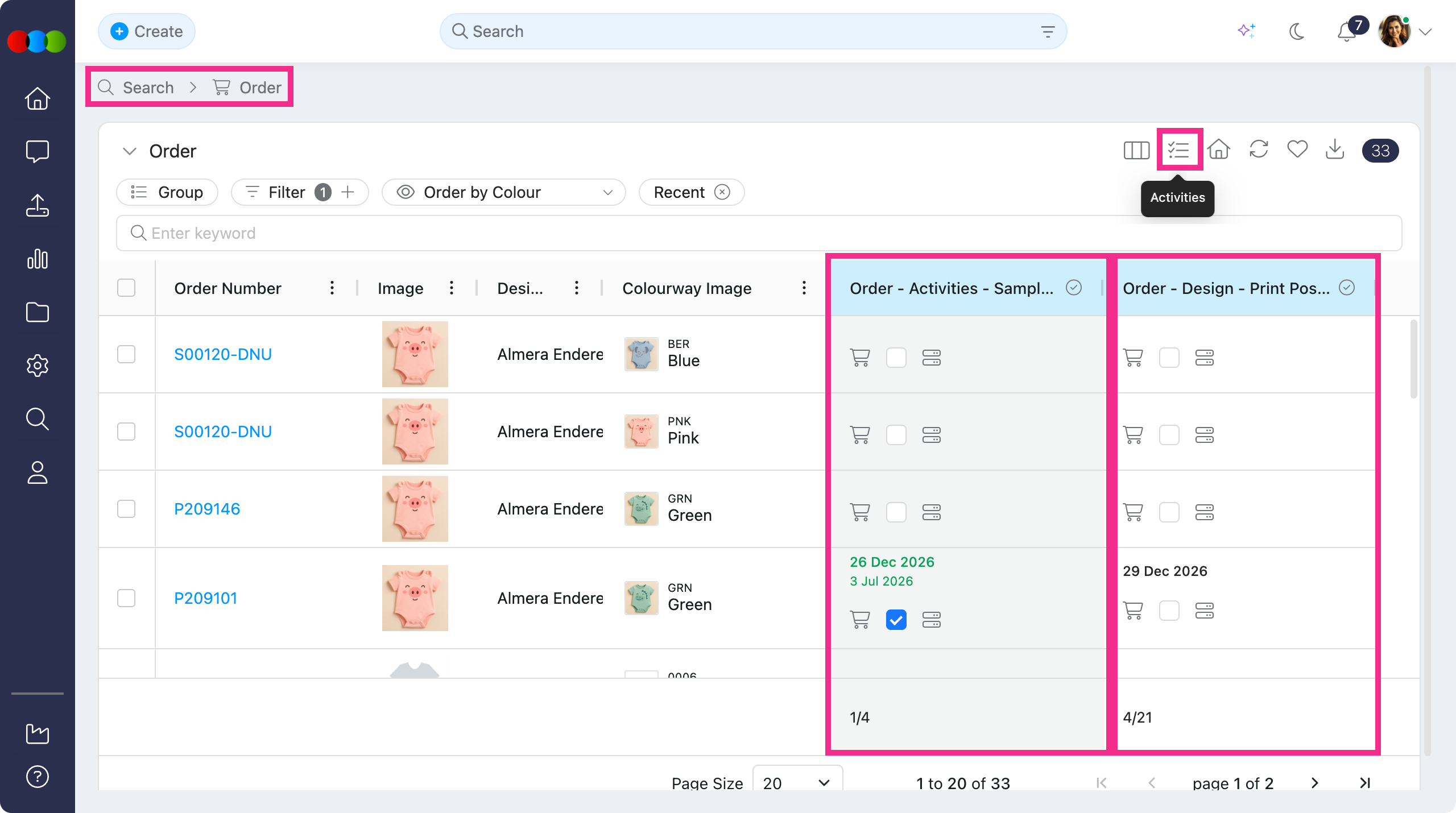
Task: Click the pink bodysuit thumbnail for P209101
Action: (x=415, y=598)
